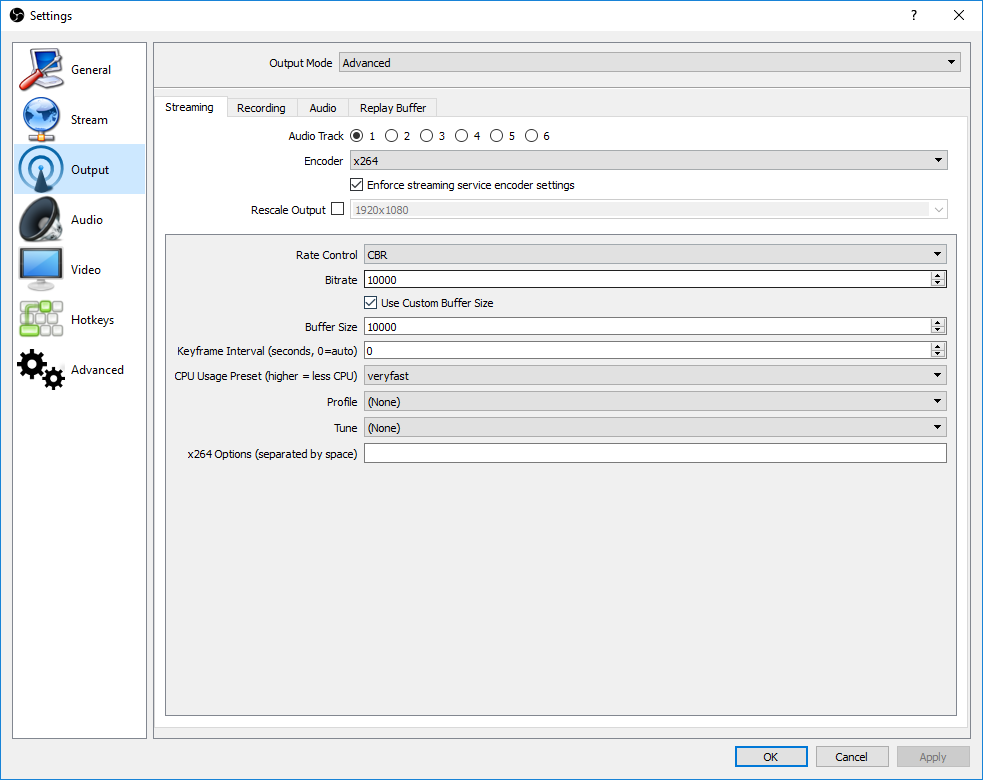
Task: Open Audio settings via speaker icon
Action: 41,219
